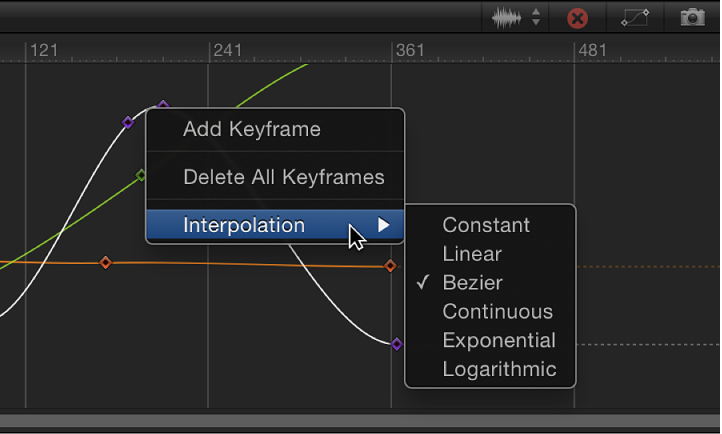Viewport: 722px width, 434px height.
Task: Select Constant interpolation
Action: coord(486,225)
